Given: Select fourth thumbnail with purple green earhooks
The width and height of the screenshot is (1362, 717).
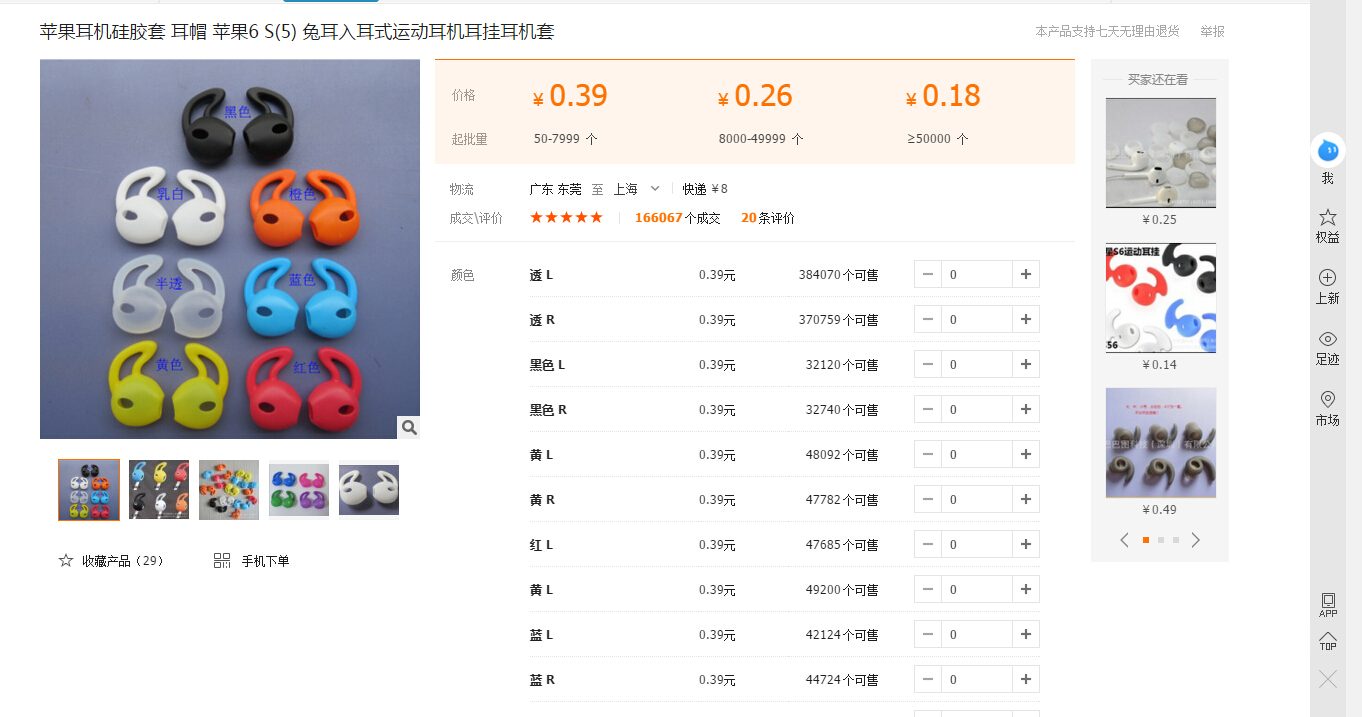Looking at the screenshot, I should [299, 490].
